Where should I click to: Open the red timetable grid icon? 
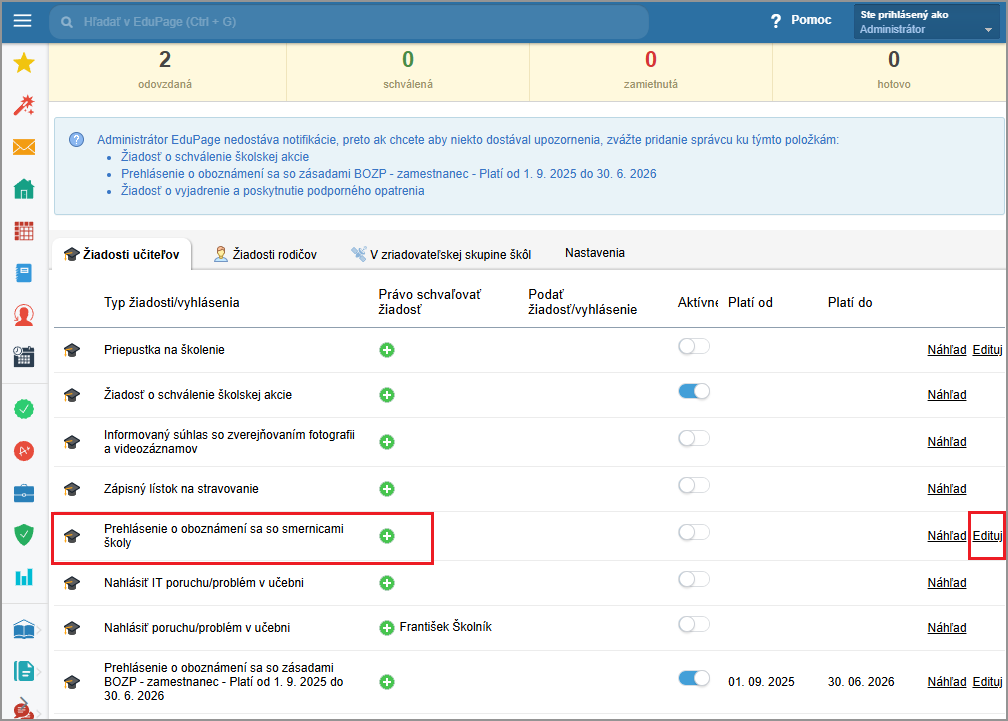coord(24,231)
